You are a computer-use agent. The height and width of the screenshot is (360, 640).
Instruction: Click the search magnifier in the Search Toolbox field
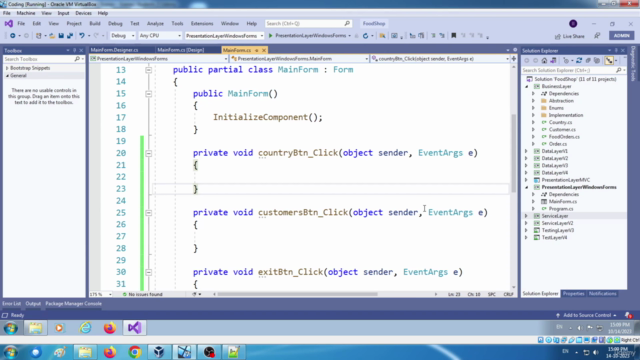click(77, 59)
